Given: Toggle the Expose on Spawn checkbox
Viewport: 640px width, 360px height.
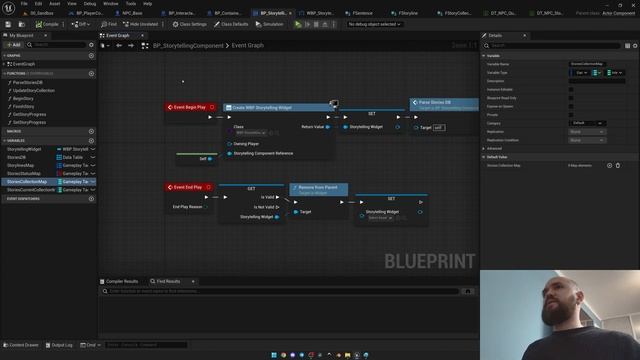Looking at the screenshot, I should pos(571,107).
